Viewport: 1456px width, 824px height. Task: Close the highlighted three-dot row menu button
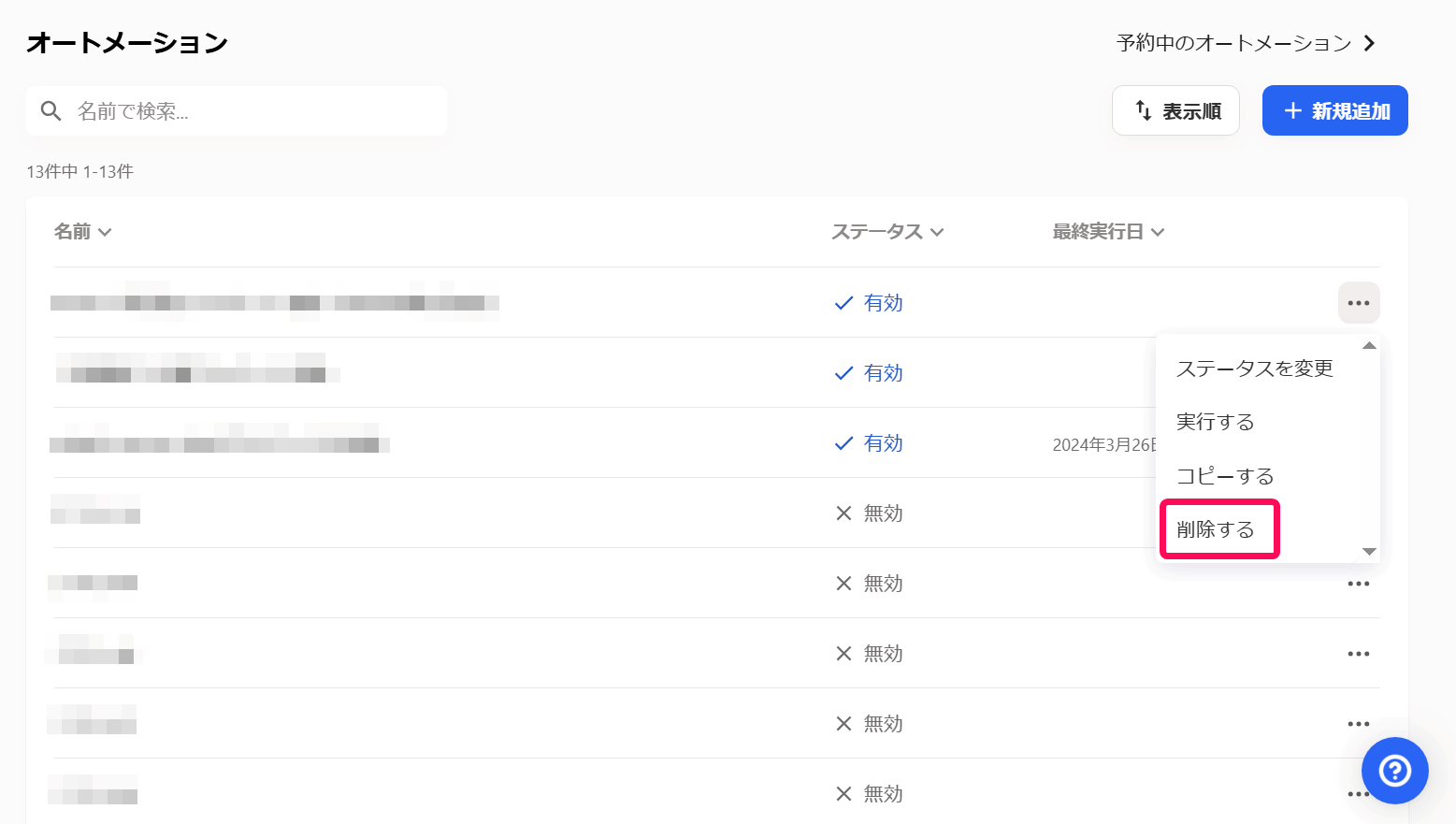pos(1359,303)
